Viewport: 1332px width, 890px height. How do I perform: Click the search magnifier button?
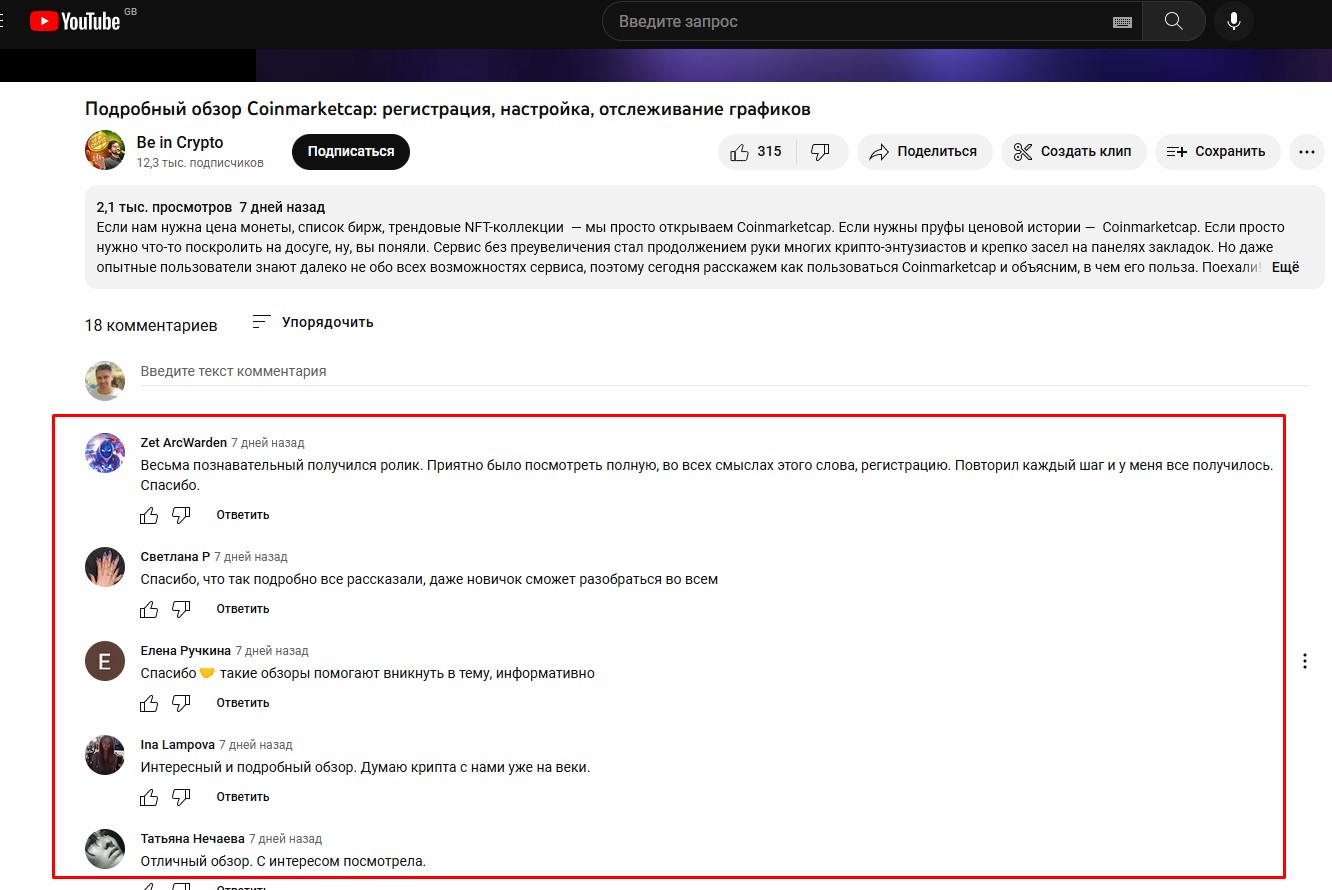pyautogui.click(x=1173, y=21)
